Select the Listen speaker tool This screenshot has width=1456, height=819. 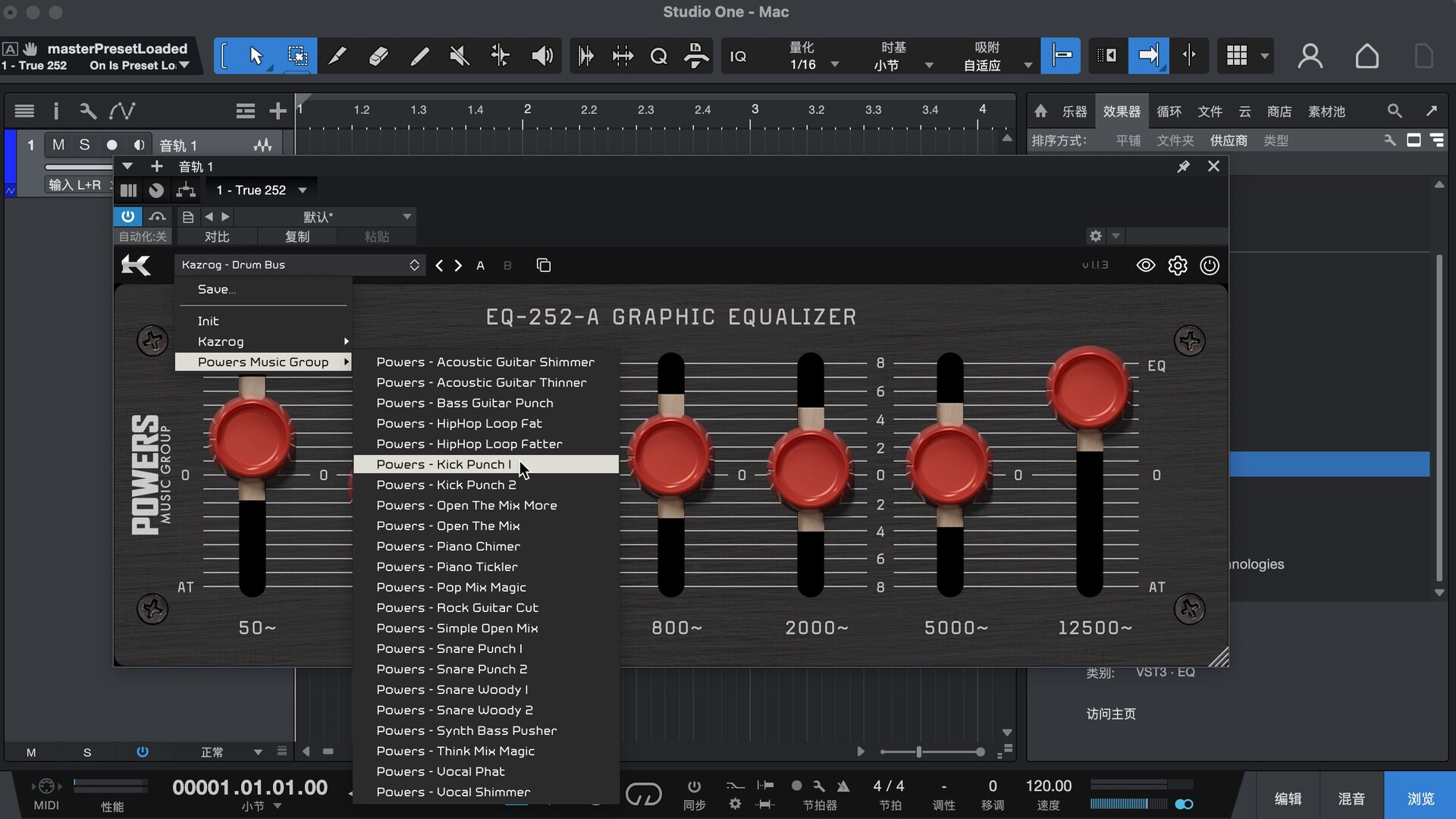541,55
